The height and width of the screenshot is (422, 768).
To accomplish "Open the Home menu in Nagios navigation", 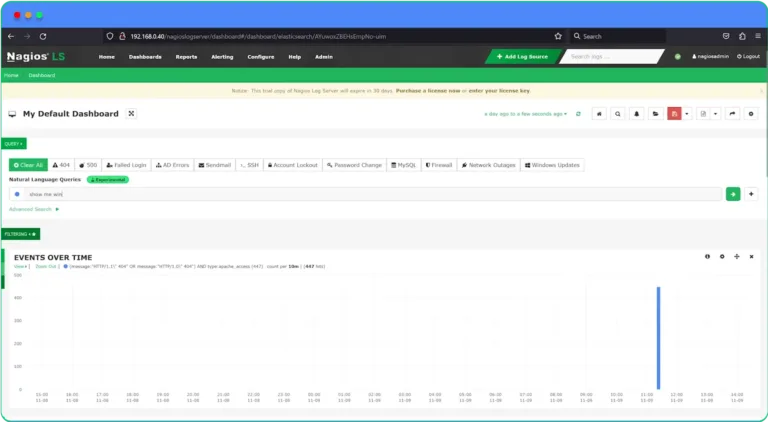I will [107, 57].
